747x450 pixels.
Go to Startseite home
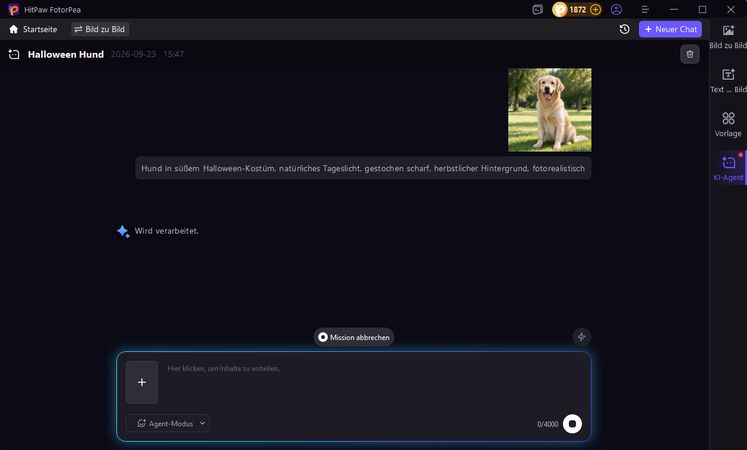[x=33, y=29]
